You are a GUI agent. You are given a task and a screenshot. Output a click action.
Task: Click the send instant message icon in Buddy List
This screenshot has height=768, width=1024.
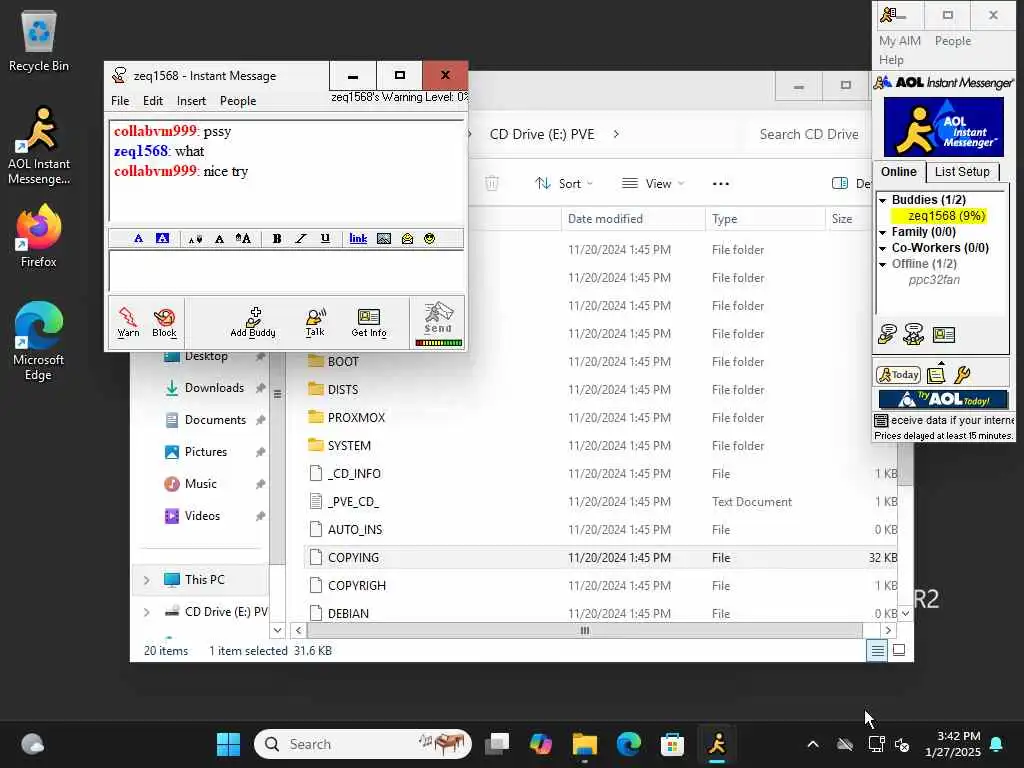(887, 334)
